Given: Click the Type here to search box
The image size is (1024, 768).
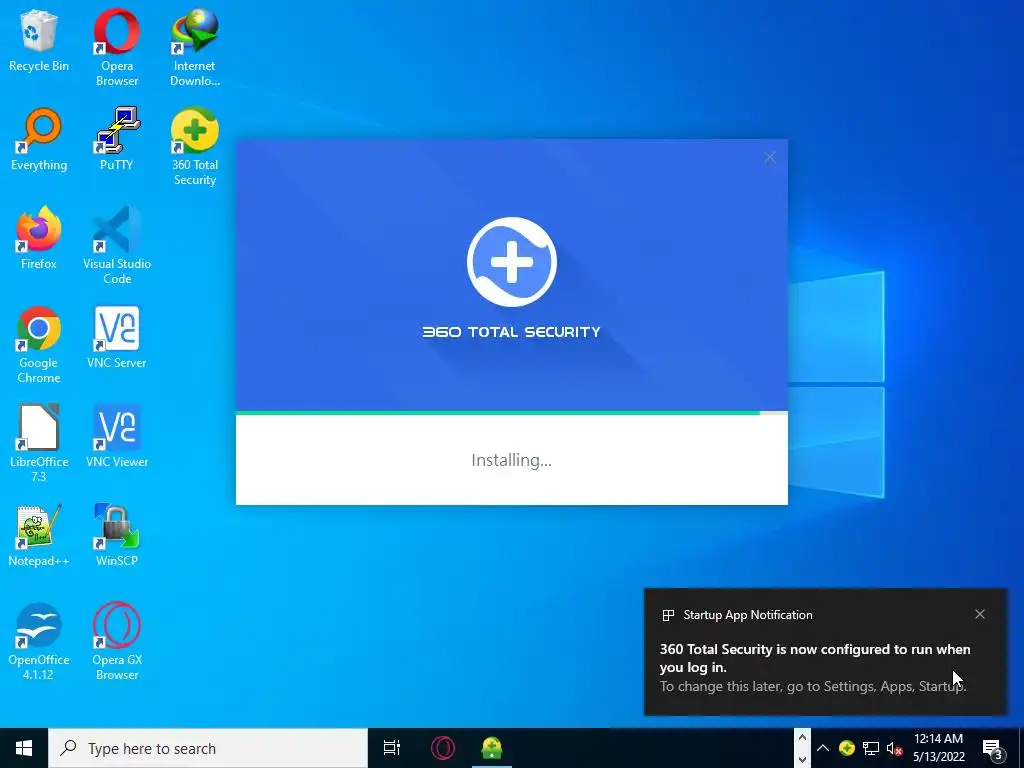Looking at the screenshot, I should (x=208, y=748).
